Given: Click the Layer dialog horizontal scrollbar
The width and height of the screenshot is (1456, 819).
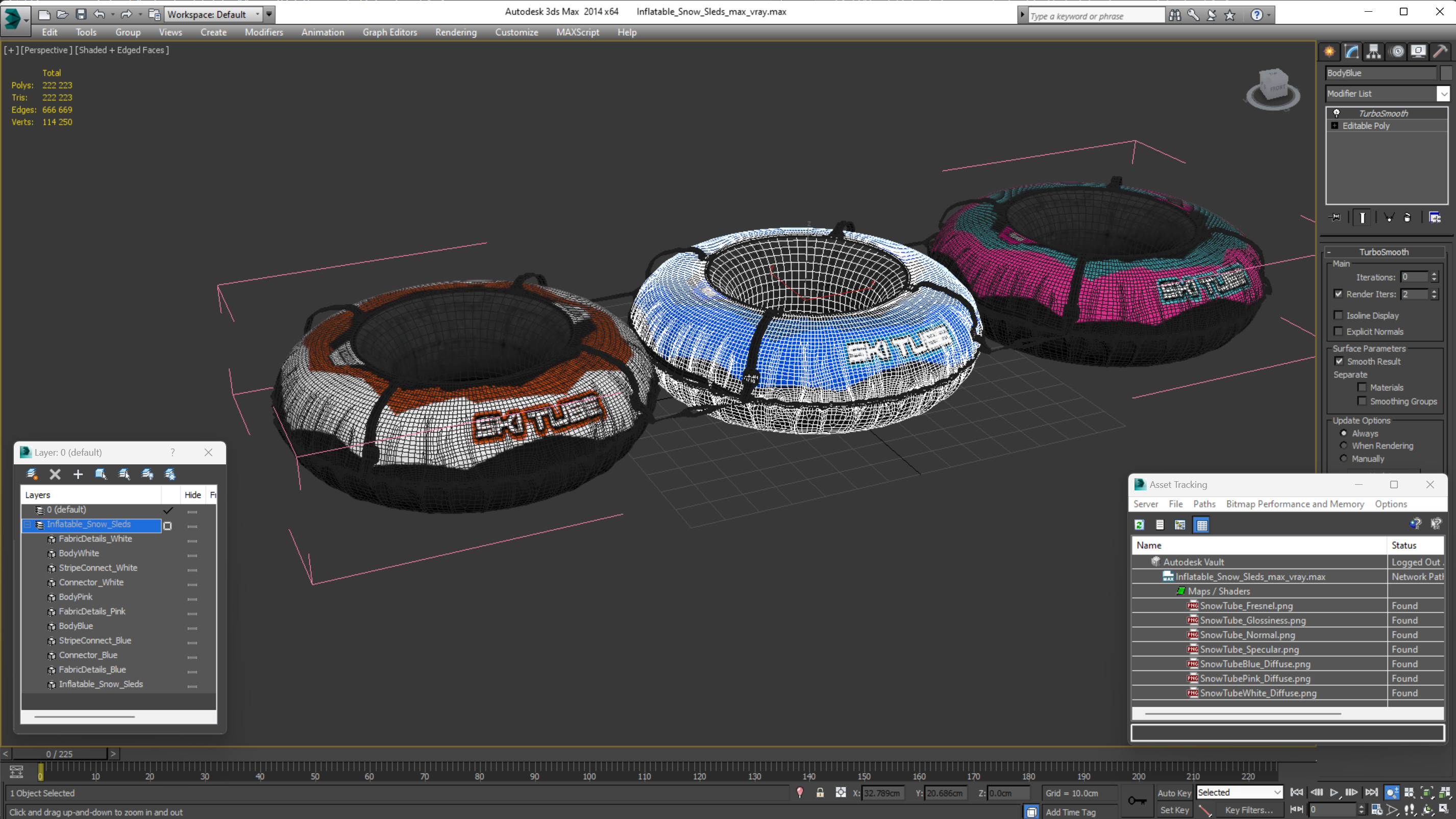Looking at the screenshot, I should (x=84, y=716).
